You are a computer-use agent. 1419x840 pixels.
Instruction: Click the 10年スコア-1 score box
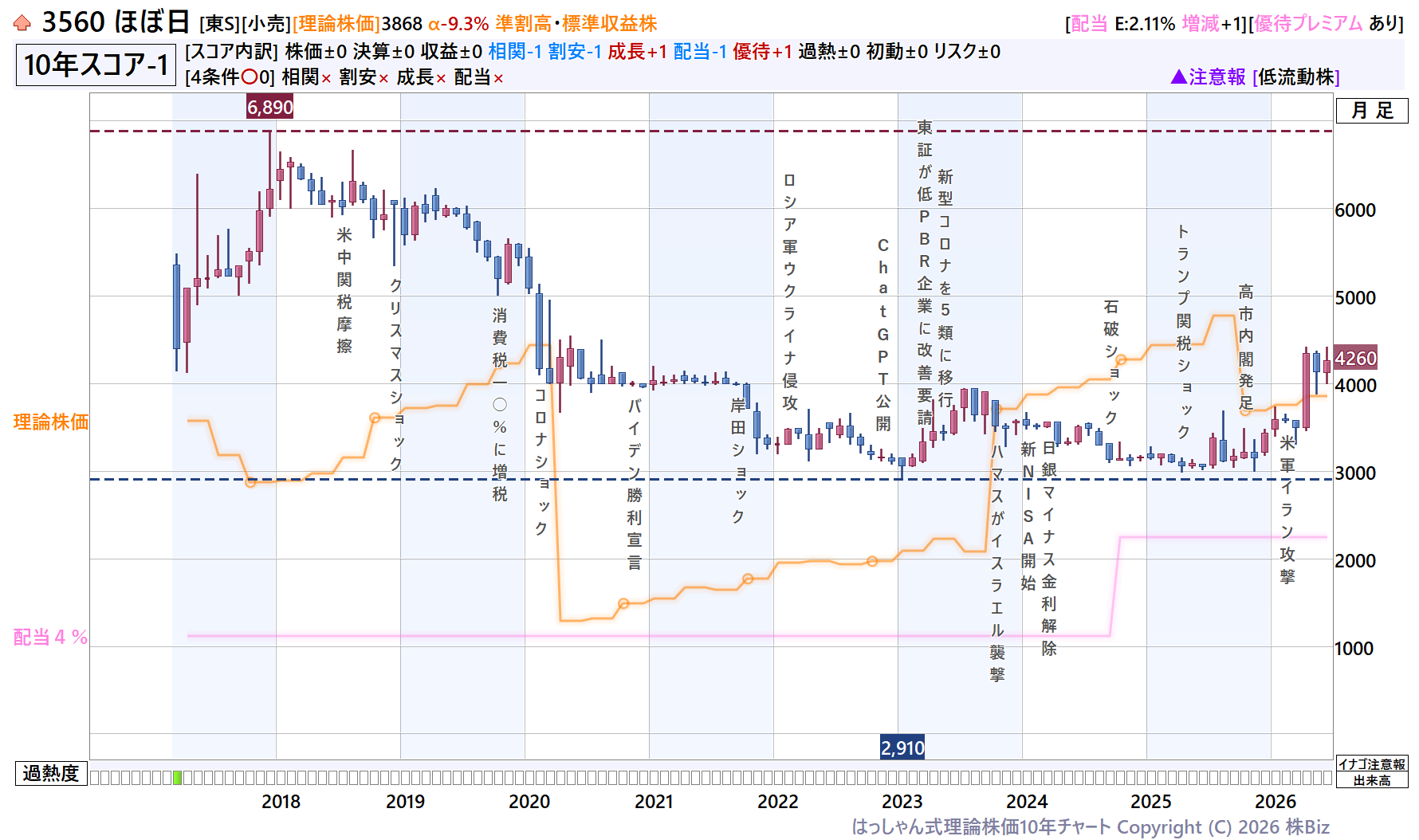(96, 65)
